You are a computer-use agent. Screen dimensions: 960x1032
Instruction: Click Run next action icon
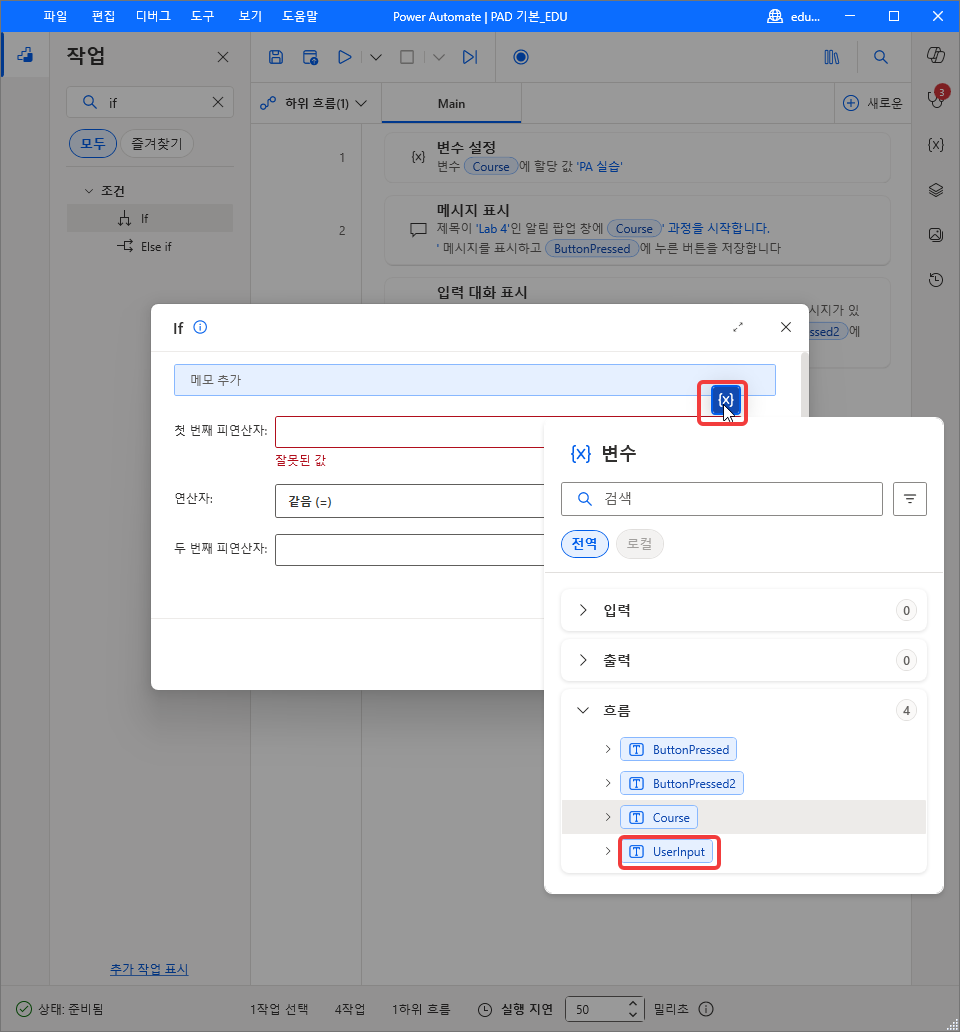click(x=470, y=57)
